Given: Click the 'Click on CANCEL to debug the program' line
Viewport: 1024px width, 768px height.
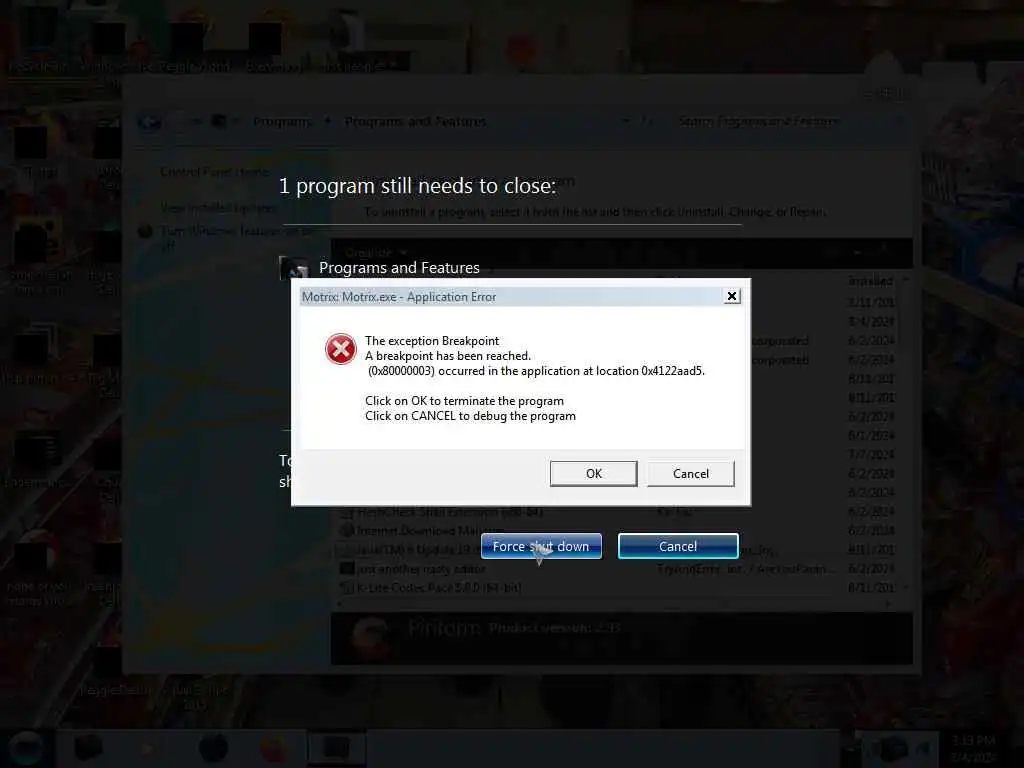Looking at the screenshot, I should coord(470,416).
